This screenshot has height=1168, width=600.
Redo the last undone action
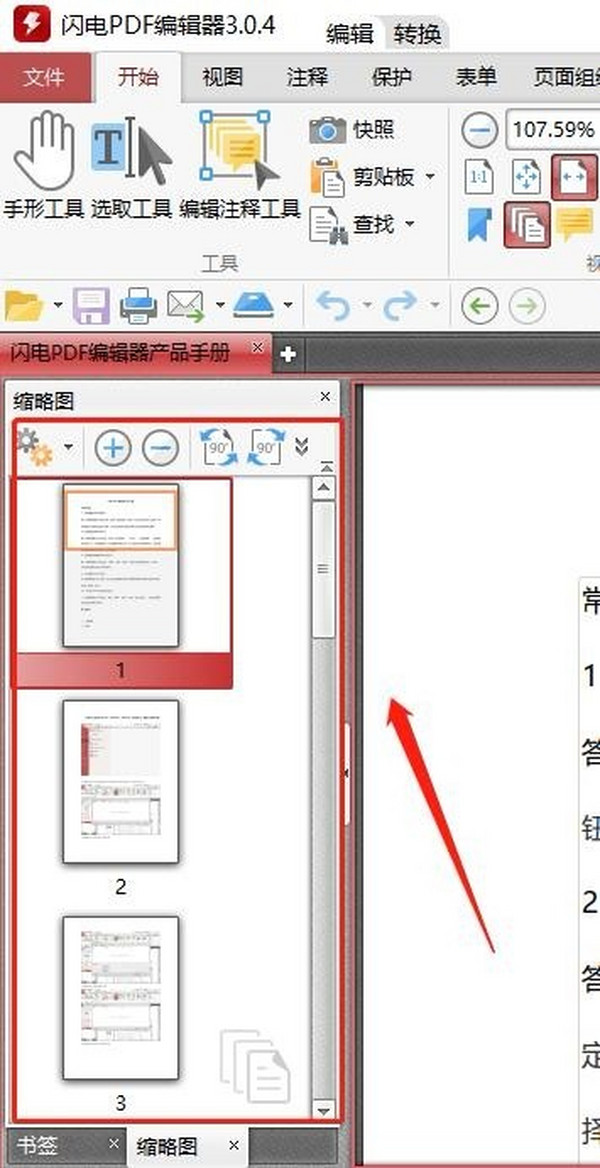(400, 305)
